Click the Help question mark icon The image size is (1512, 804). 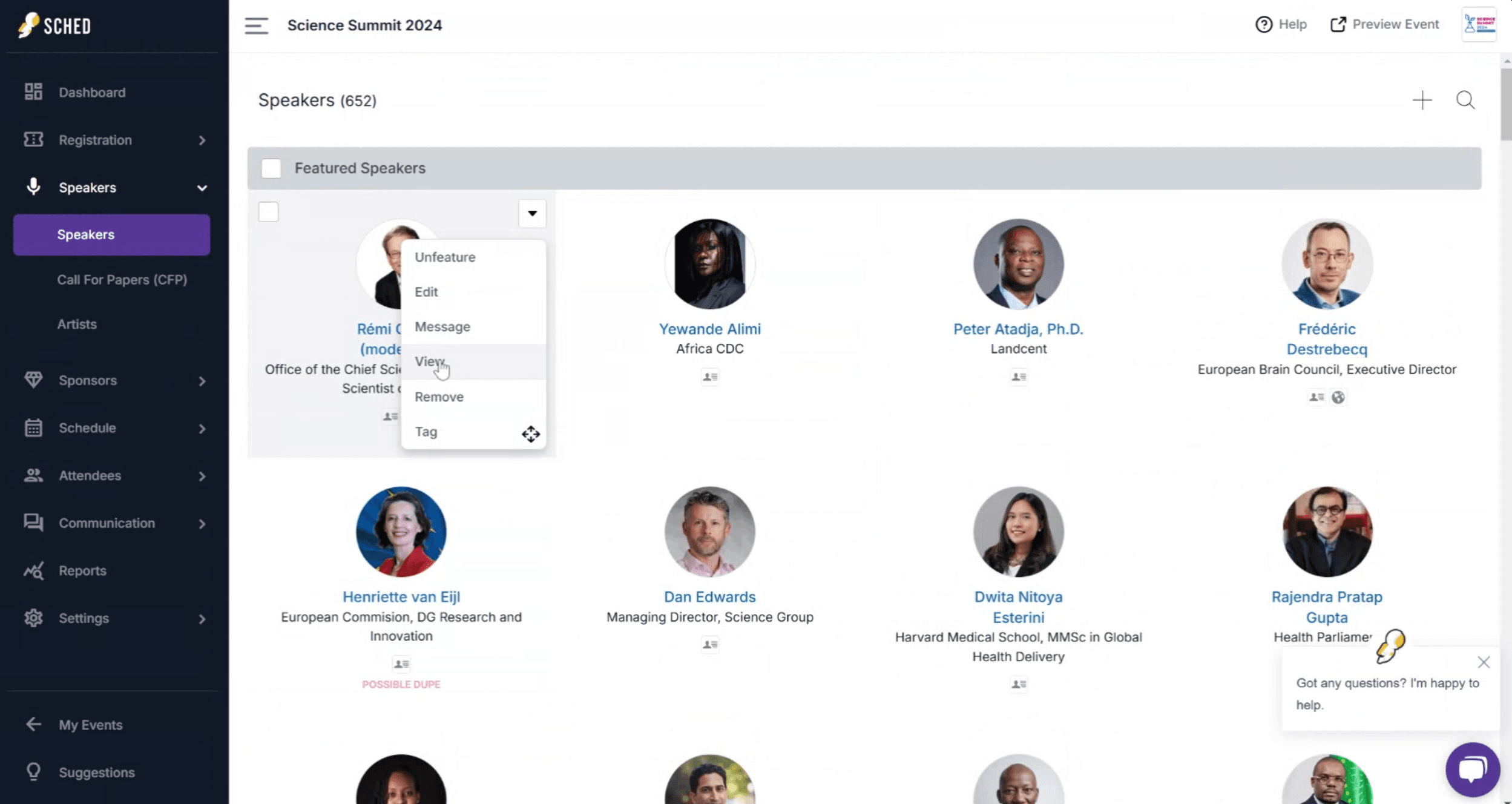point(1263,25)
